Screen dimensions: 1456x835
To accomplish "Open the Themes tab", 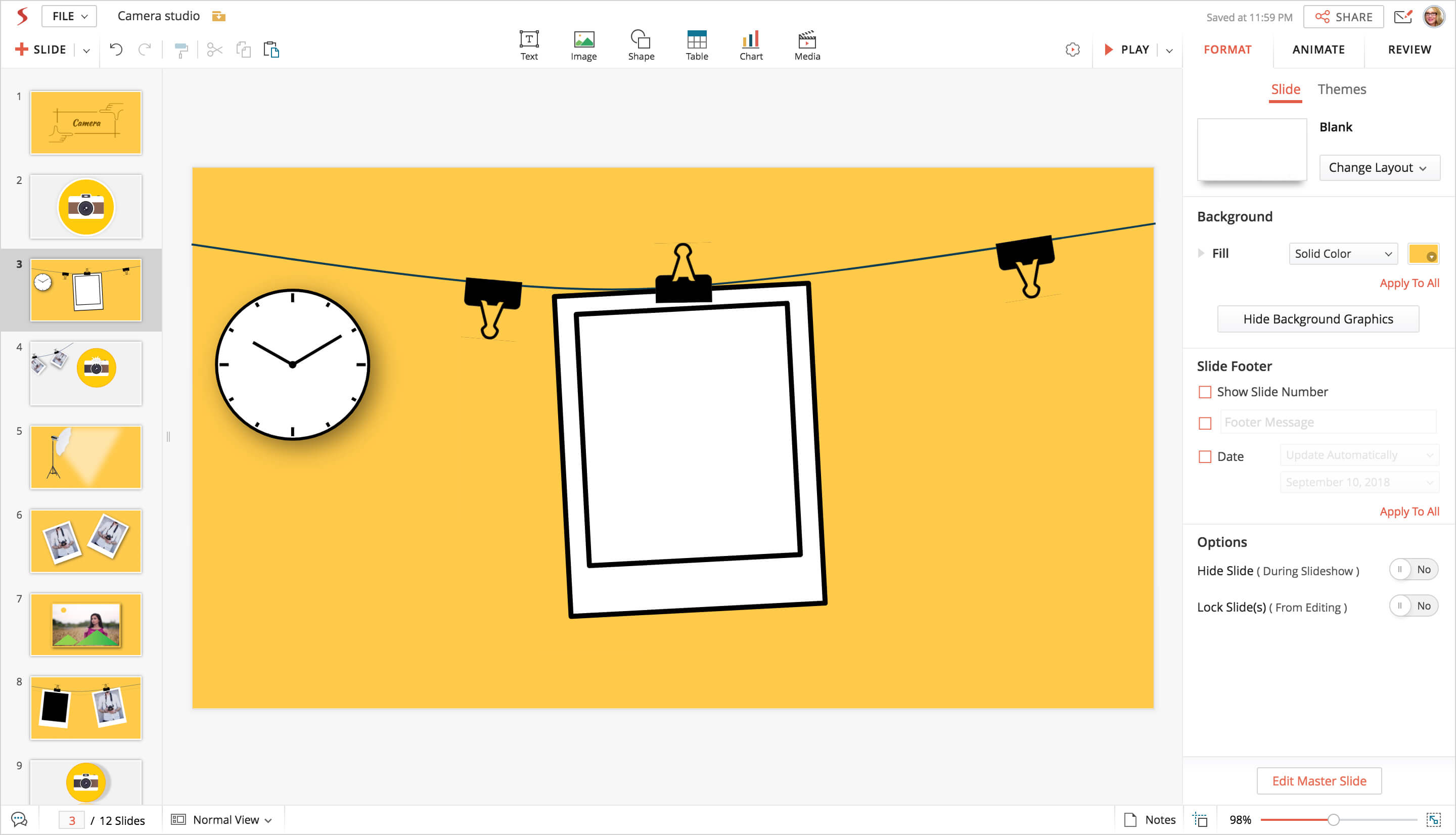I will (1341, 89).
